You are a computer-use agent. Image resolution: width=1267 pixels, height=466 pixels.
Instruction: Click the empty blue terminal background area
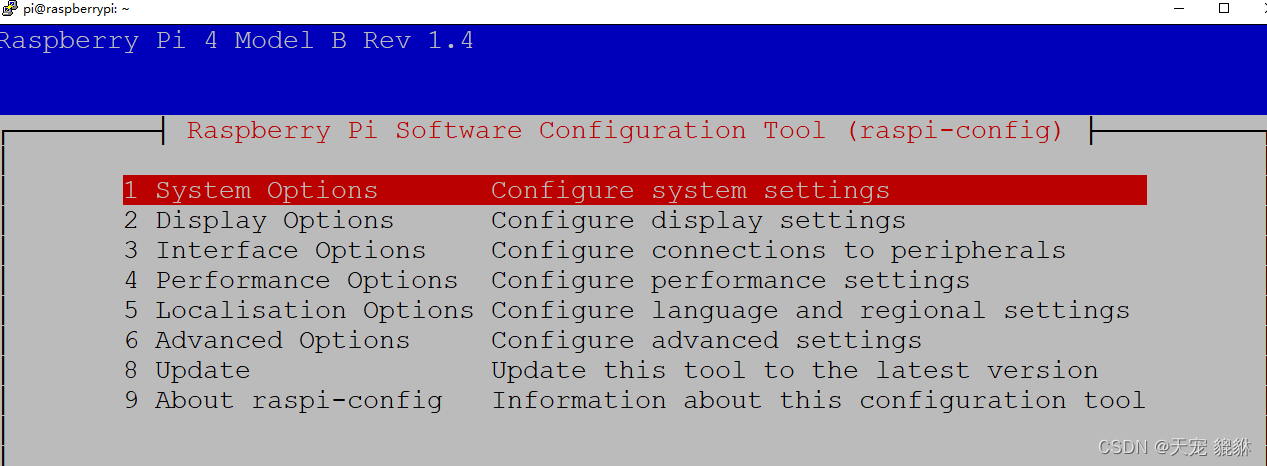[800, 80]
